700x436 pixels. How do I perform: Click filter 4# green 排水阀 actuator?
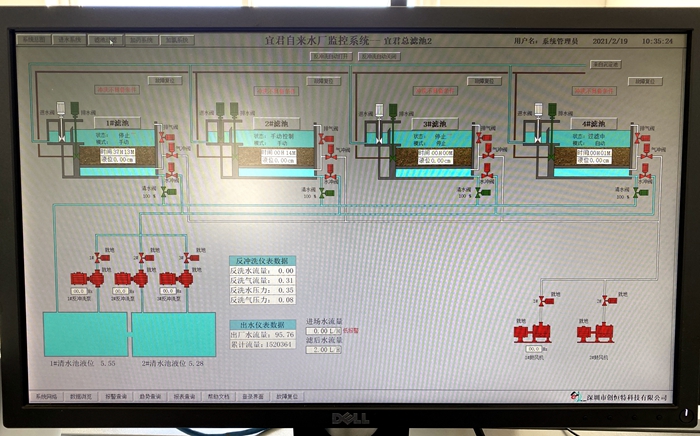[552, 111]
